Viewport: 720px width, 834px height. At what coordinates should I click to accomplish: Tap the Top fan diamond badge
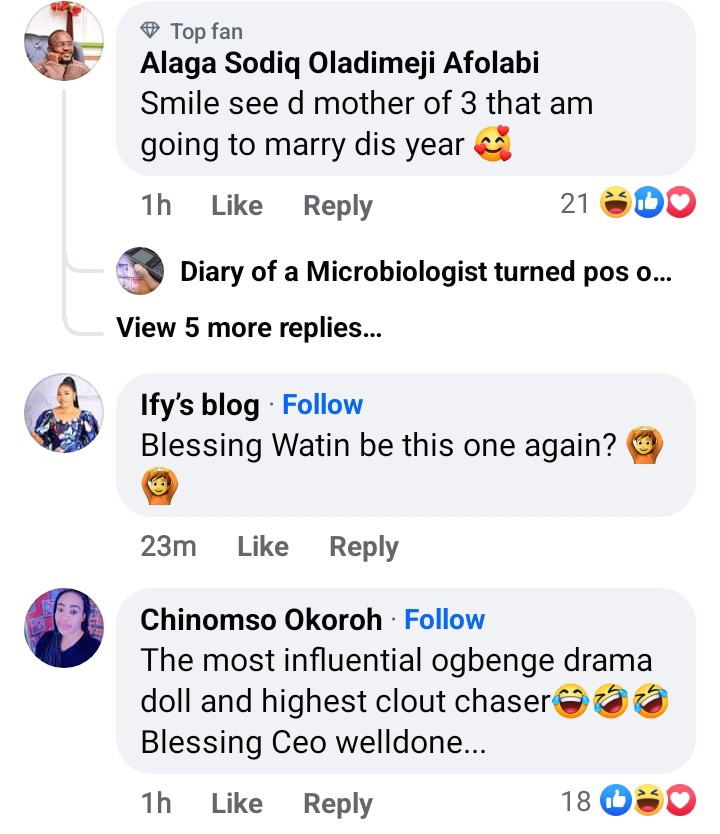click(x=152, y=32)
